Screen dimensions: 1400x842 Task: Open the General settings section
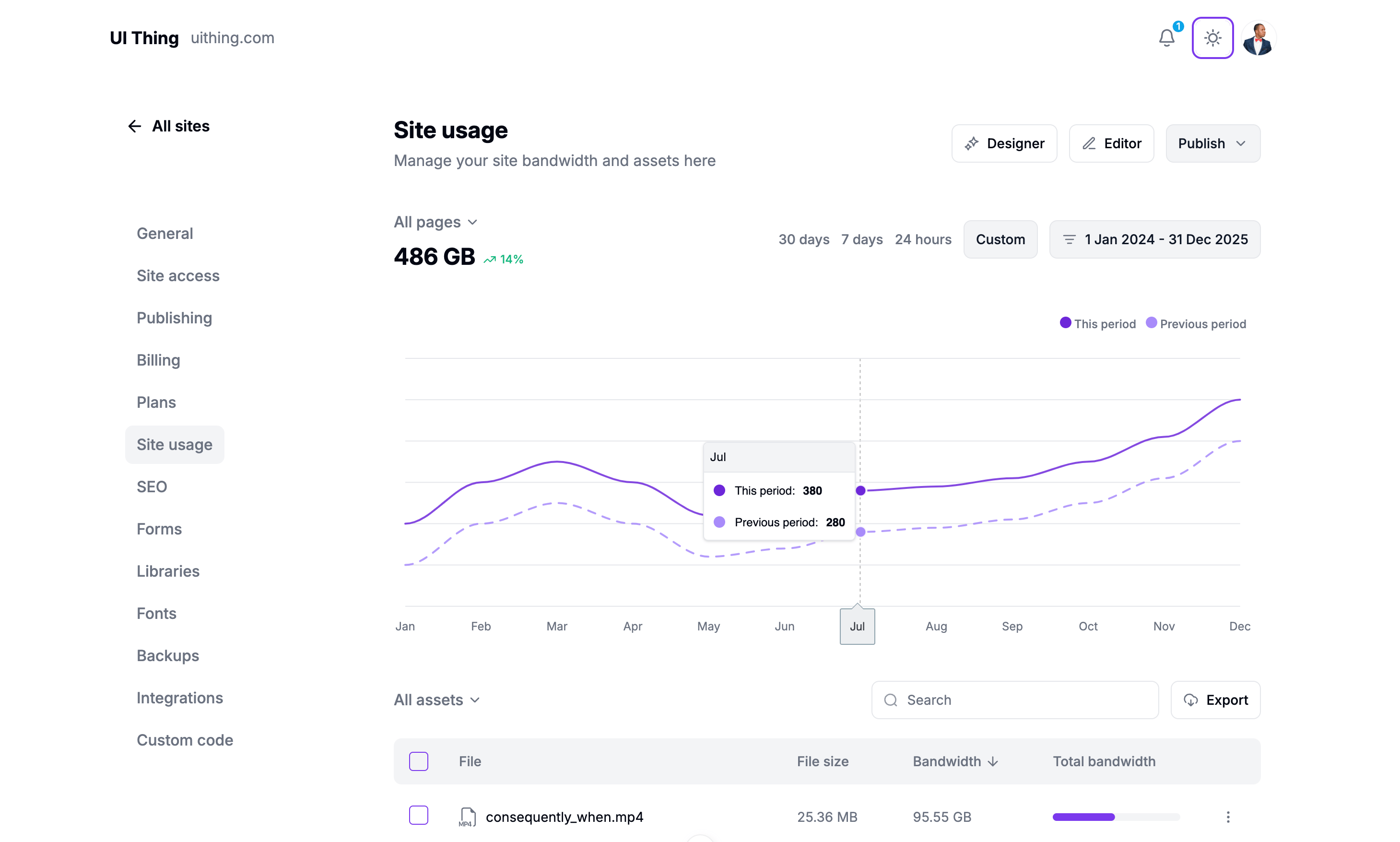(x=165, y=233)
